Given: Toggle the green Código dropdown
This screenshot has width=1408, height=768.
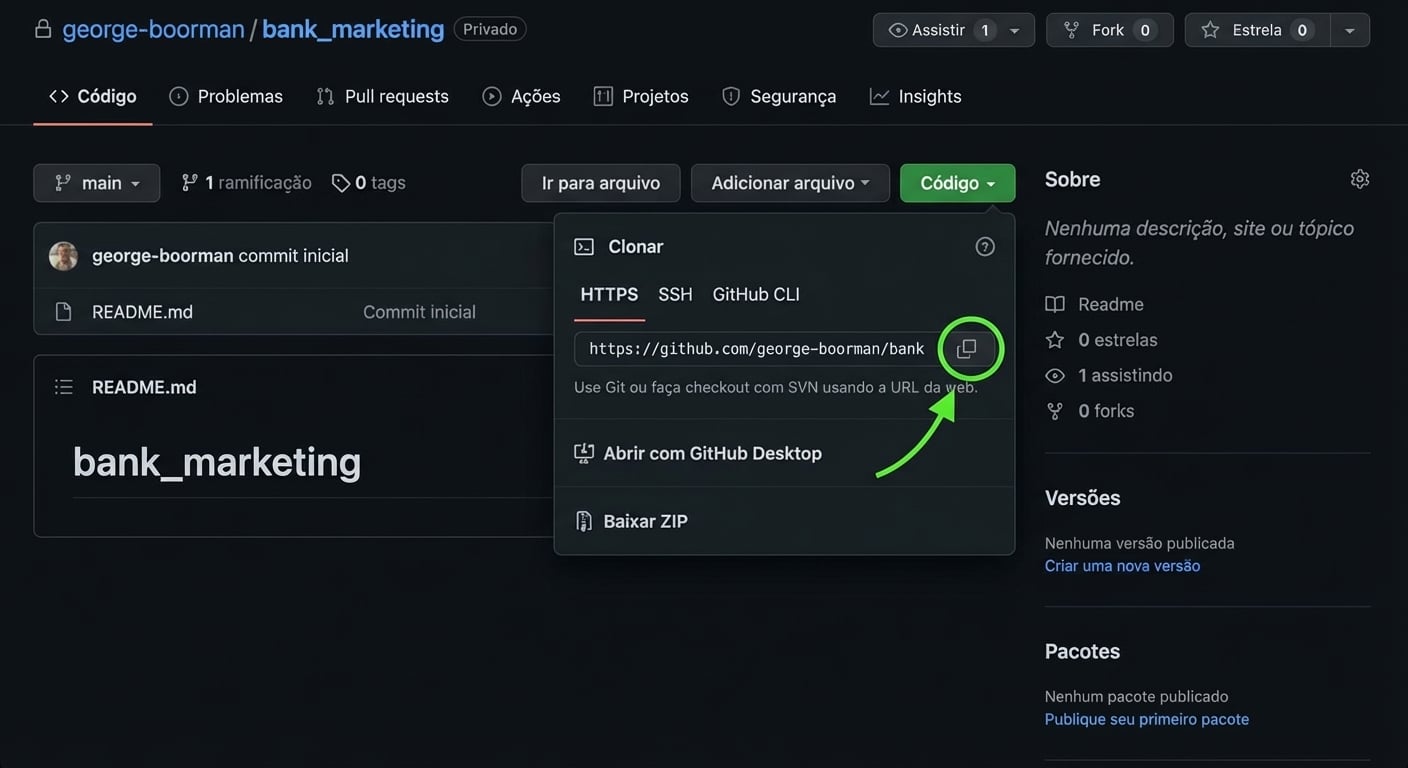Looking at the screenshot, I should [957, 183].
